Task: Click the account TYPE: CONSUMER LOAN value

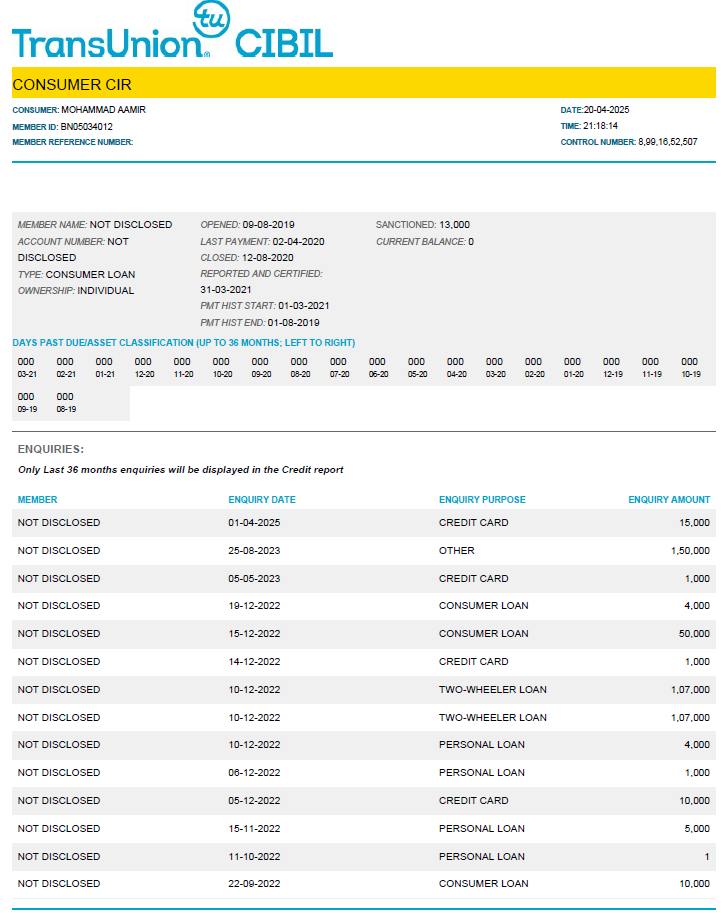Action: (90, 274)
